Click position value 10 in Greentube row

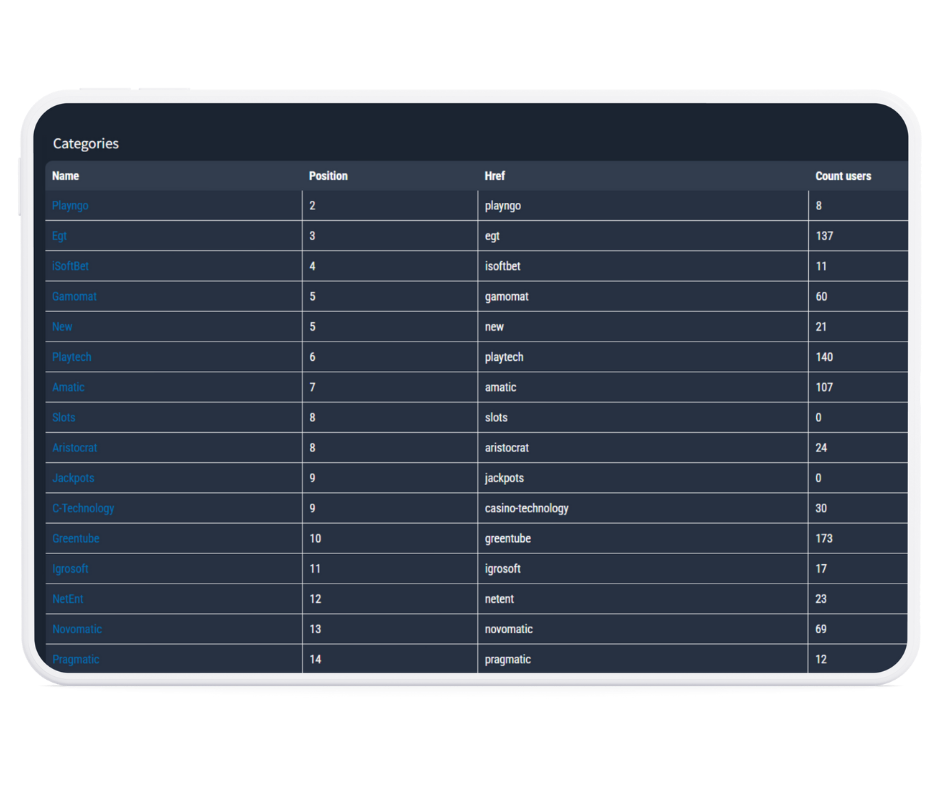tap(315, 539)
